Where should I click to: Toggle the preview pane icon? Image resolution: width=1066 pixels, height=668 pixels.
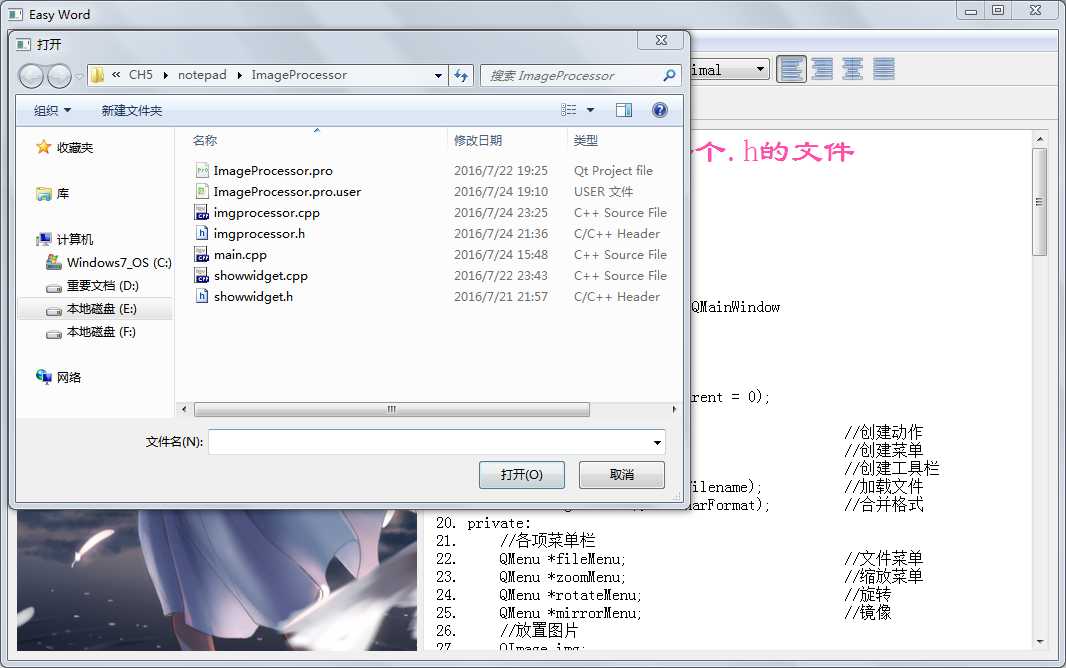coord(623,110)
